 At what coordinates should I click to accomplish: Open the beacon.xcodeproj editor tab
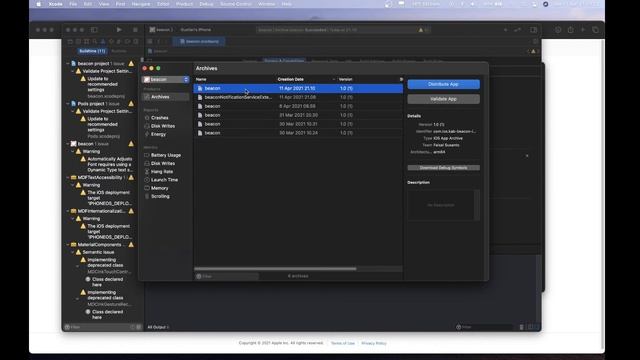199,41
